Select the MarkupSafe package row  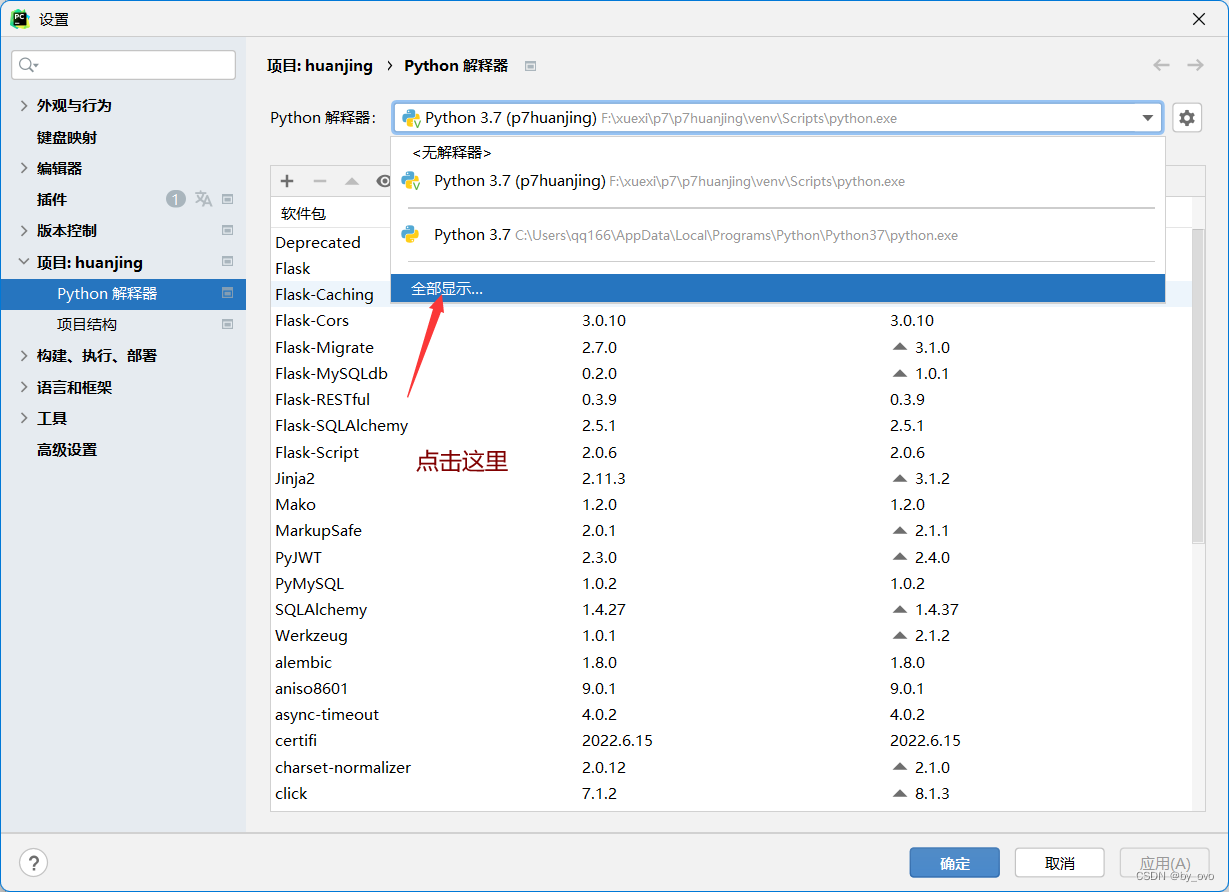731,531
